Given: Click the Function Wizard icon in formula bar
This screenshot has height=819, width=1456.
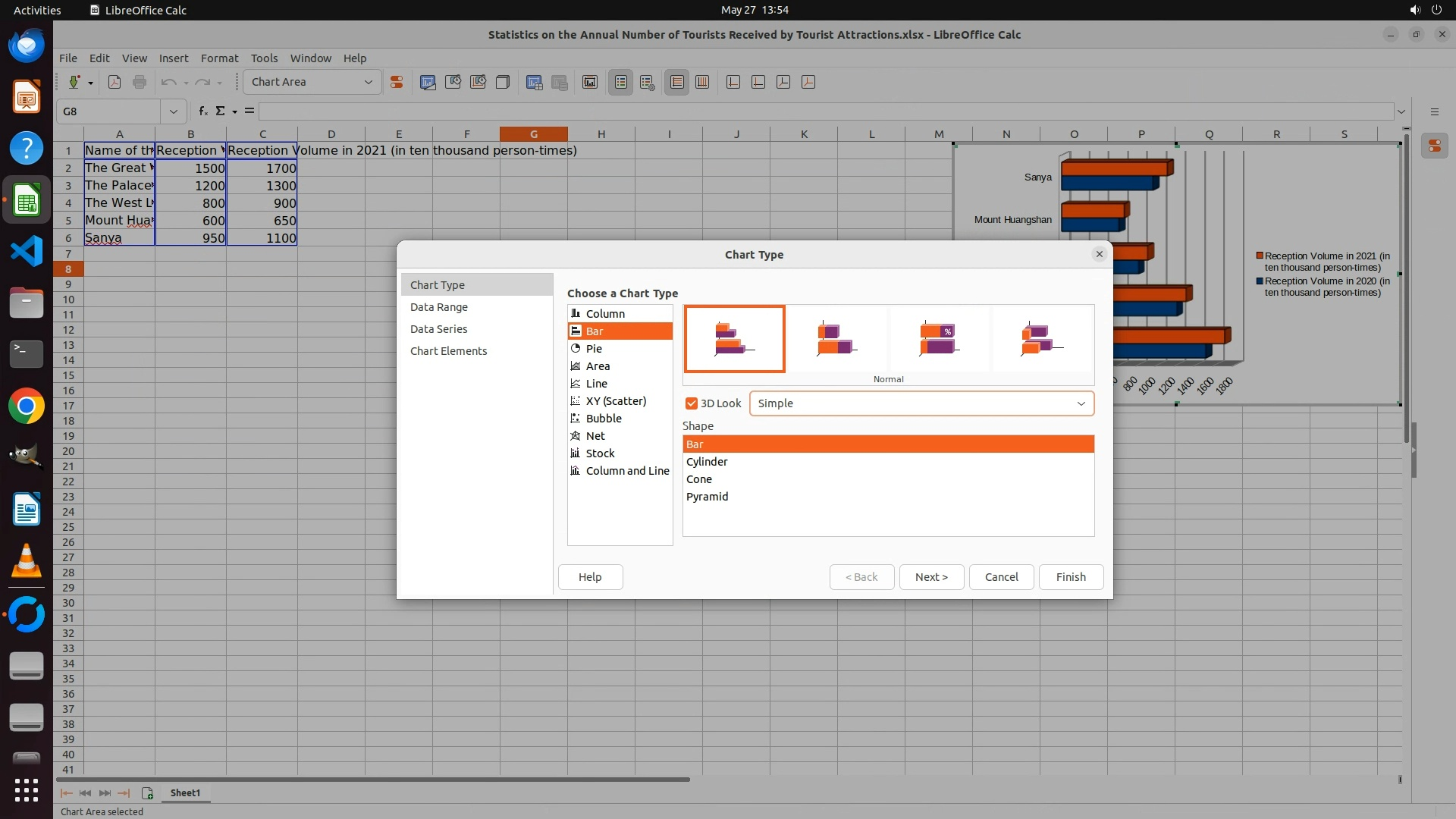Looking at the screenshot, I should [202, 111].
